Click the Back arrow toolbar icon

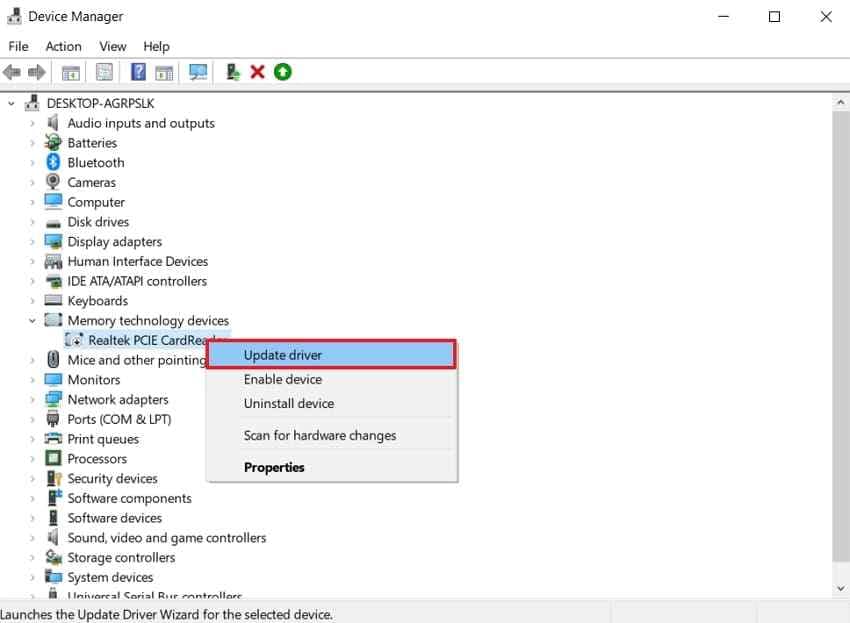point(12,72)
